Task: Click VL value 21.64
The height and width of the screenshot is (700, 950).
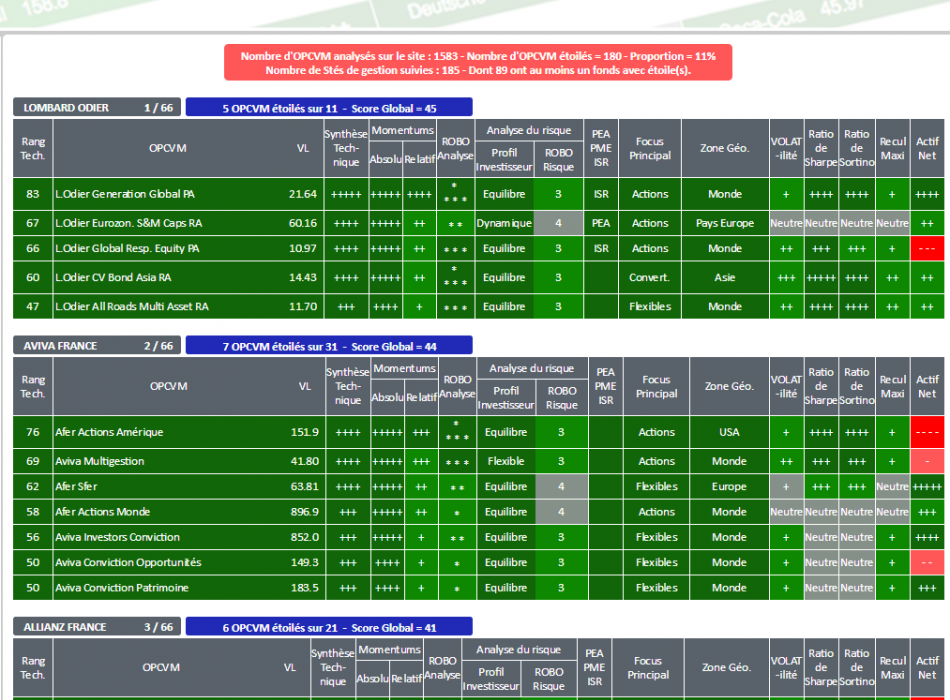Action: 303,194
